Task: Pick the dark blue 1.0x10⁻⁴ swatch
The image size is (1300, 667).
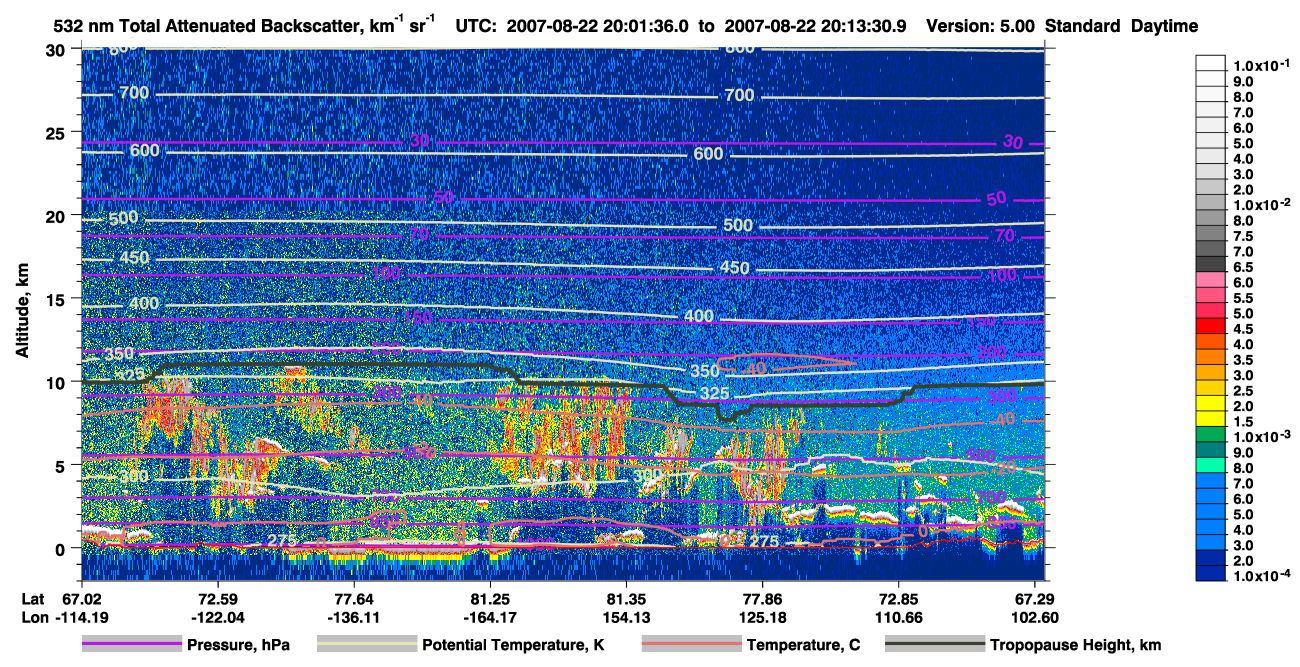Action: [1210, 573]
